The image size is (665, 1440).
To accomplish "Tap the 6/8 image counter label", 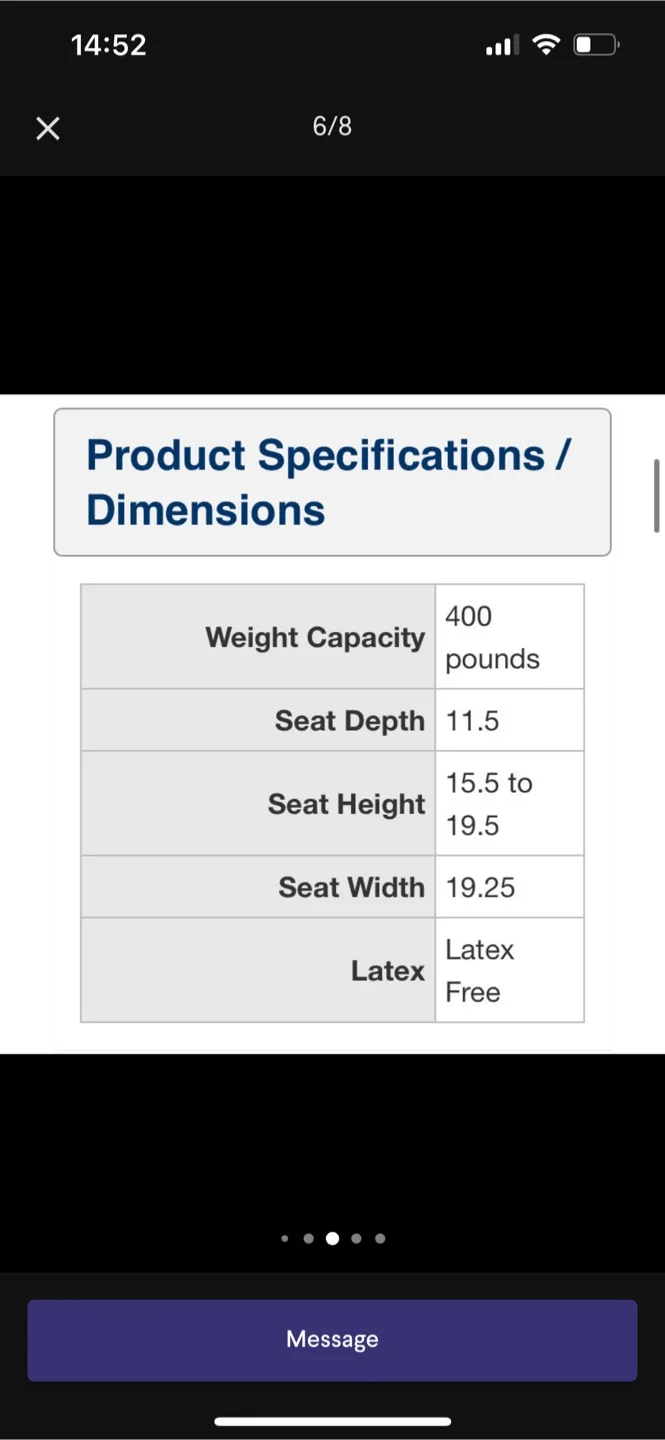I will pyautogui.click(x=331, y=126).
